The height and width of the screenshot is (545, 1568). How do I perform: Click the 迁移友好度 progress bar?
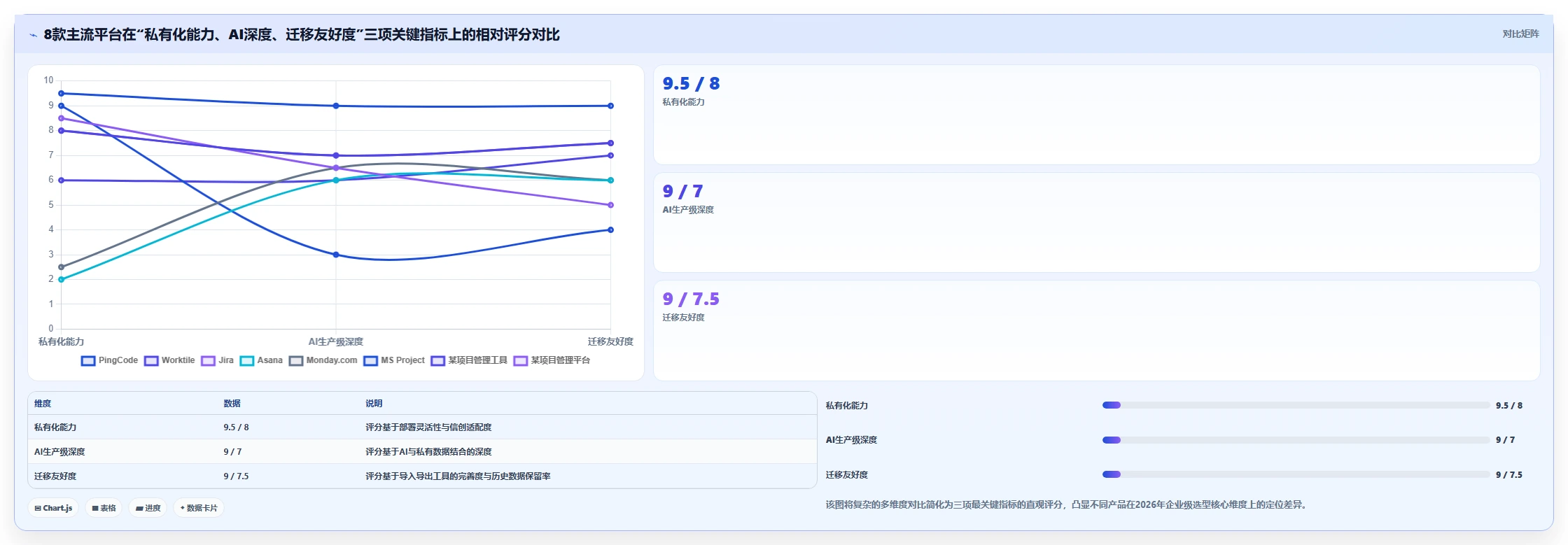pos(1296,474)
